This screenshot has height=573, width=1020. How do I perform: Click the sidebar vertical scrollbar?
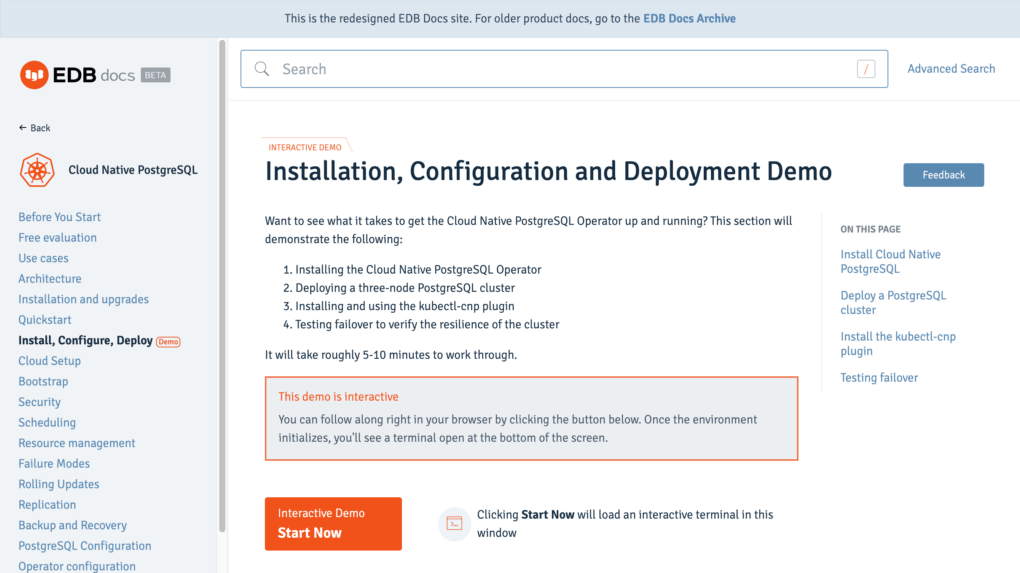click(x=222, y=286)
